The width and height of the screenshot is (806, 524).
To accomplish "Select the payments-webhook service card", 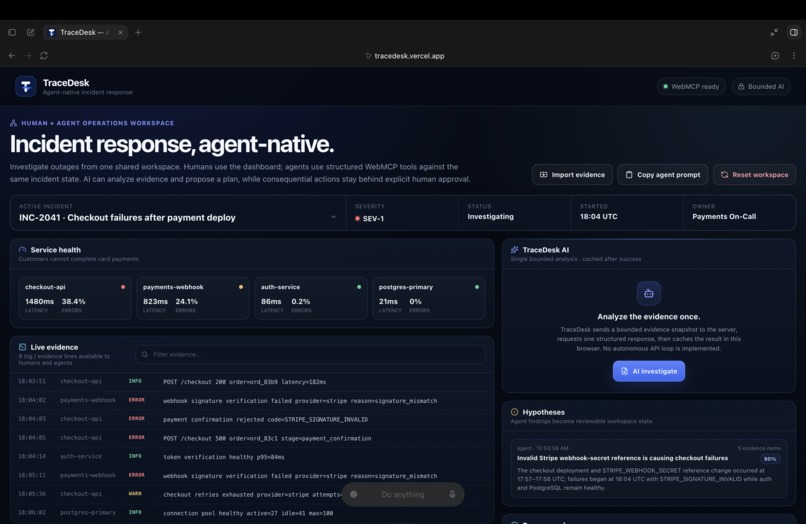I will [x=193, y=298].
